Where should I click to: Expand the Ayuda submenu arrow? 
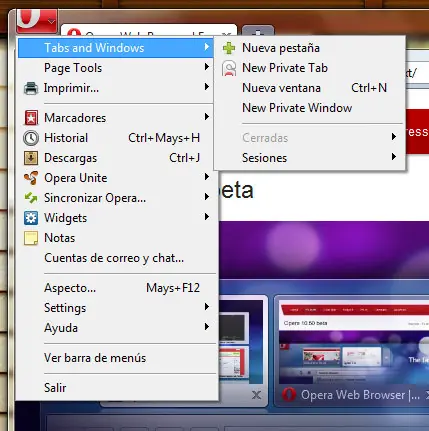pyautogui.click(x=207, y=327)
